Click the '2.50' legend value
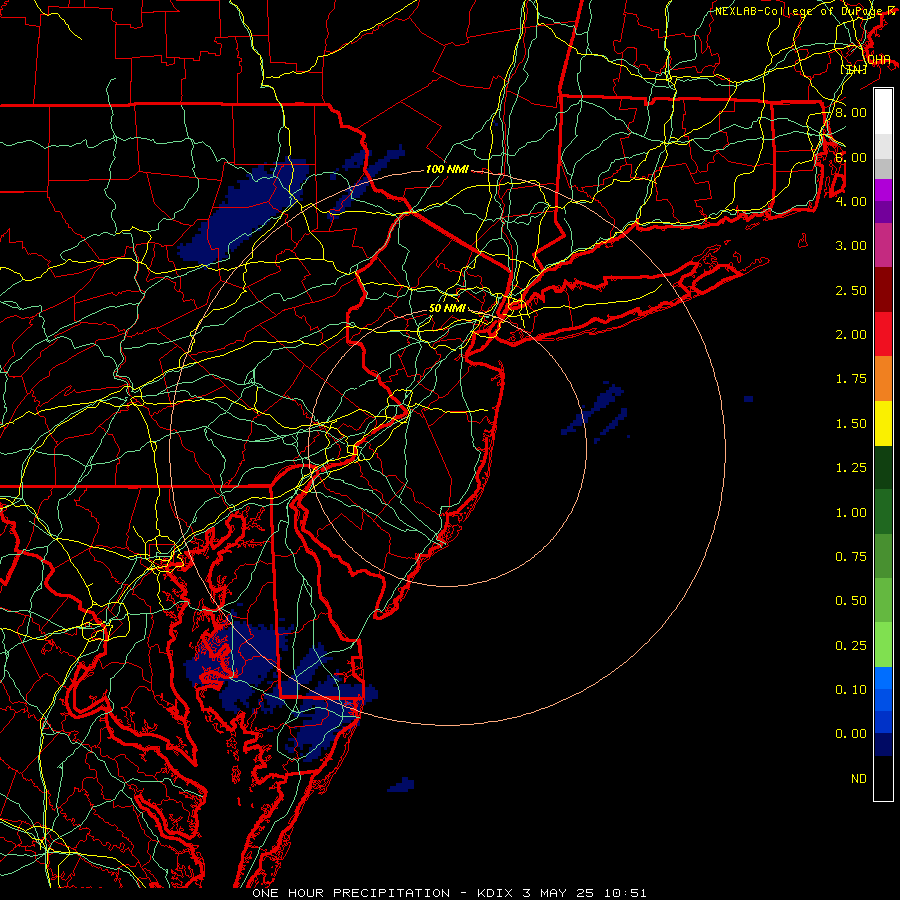Viewport: 900px width, 900px height. (x=851, y=290)
